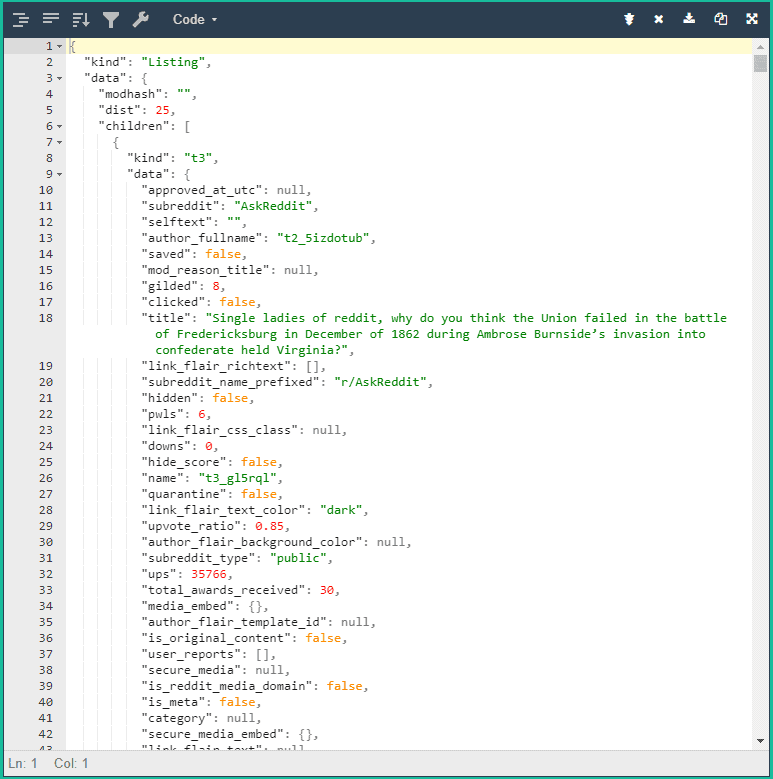
Task: Compact the JSON using the compact icon
Action: pos(51,19)
